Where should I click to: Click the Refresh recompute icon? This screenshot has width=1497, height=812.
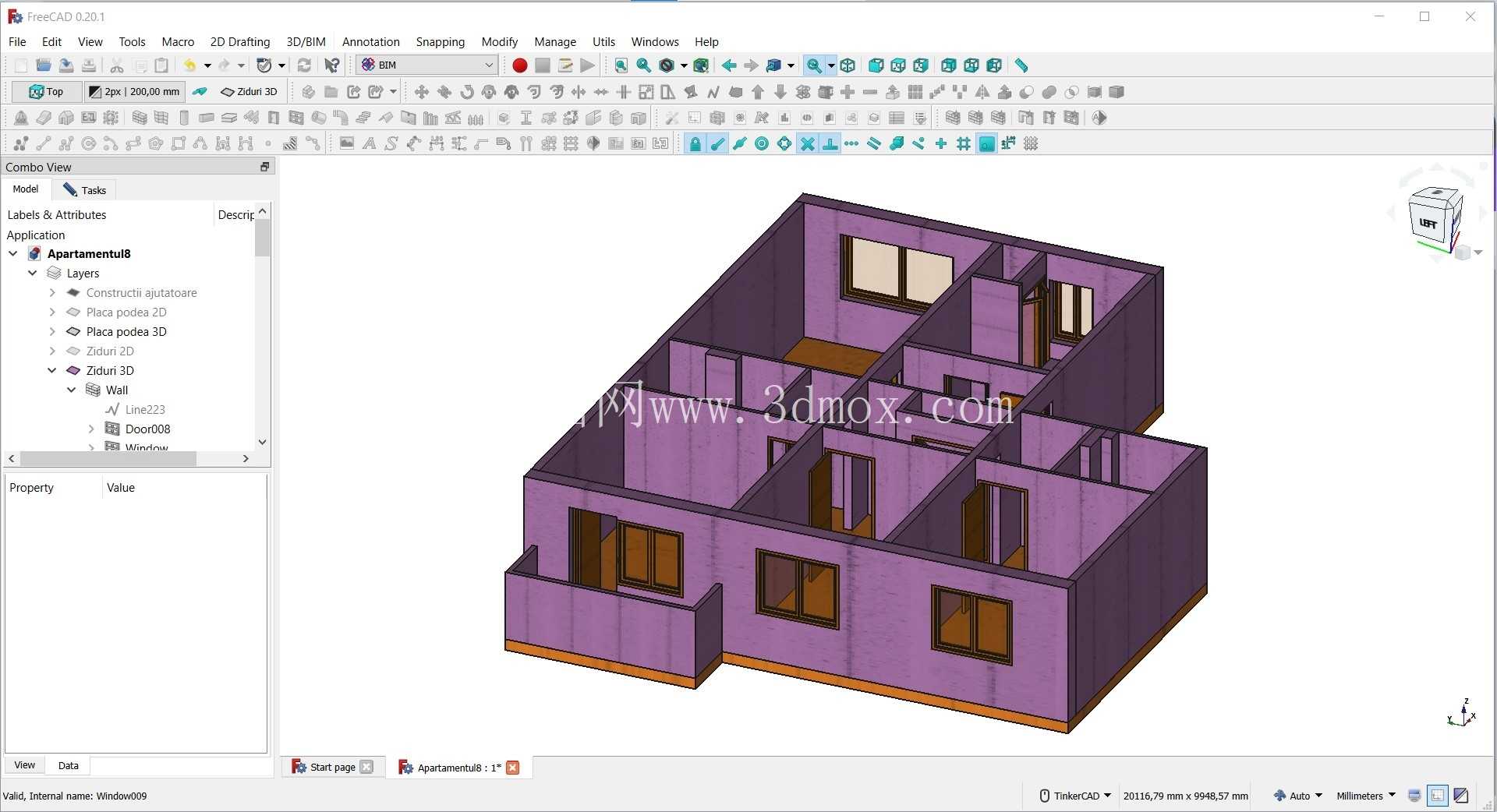click(x=304, y=65)
